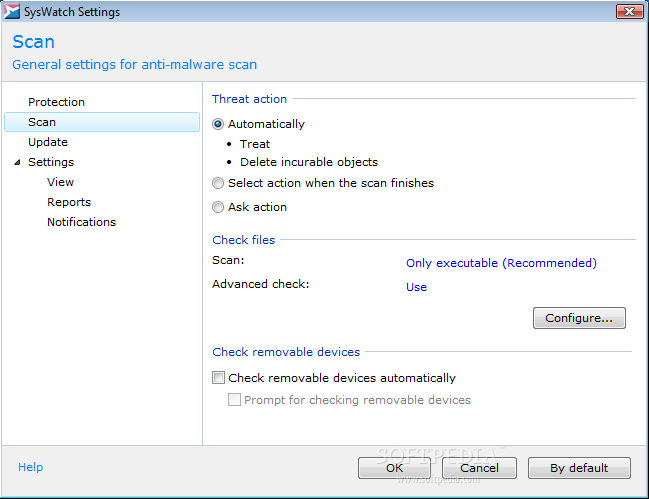
Task: Open the Reports settings subpage
Action: [x=69, y=202]
